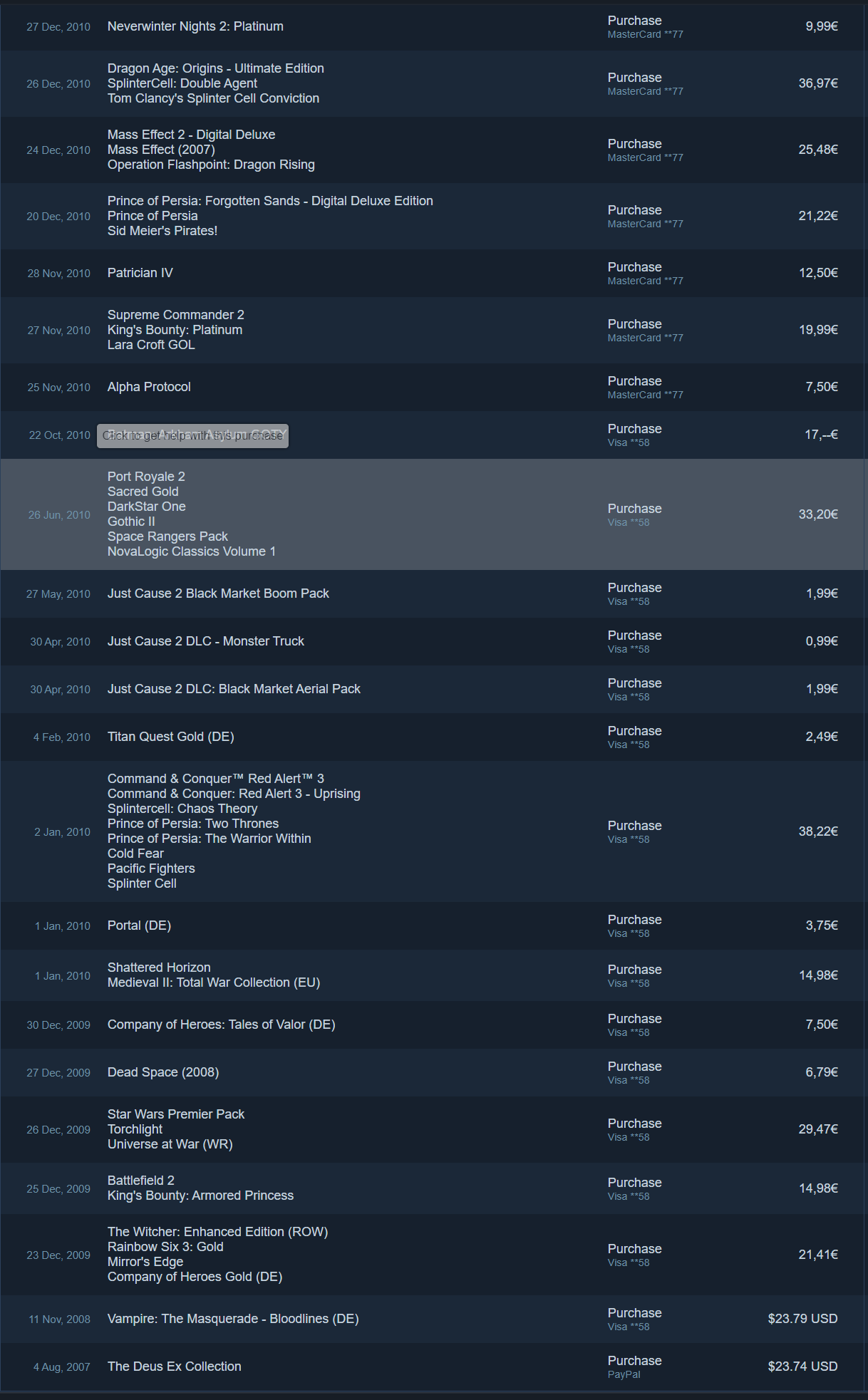This screenshot has height=1400, width=868.
Task: Select the Alpha Protocol purchase entry
Action: [433, 387]
